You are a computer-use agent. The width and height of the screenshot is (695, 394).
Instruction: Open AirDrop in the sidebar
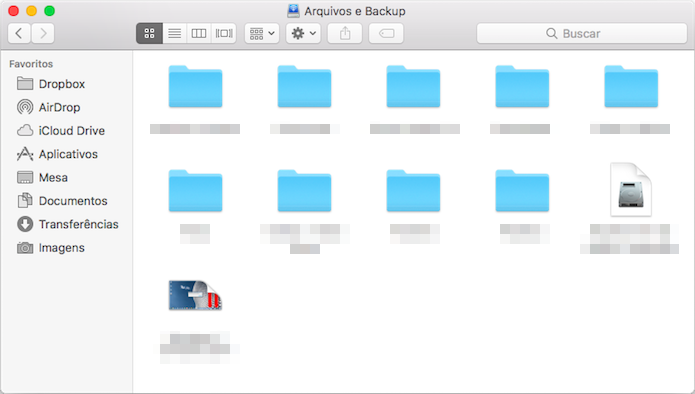click(66, 107)
